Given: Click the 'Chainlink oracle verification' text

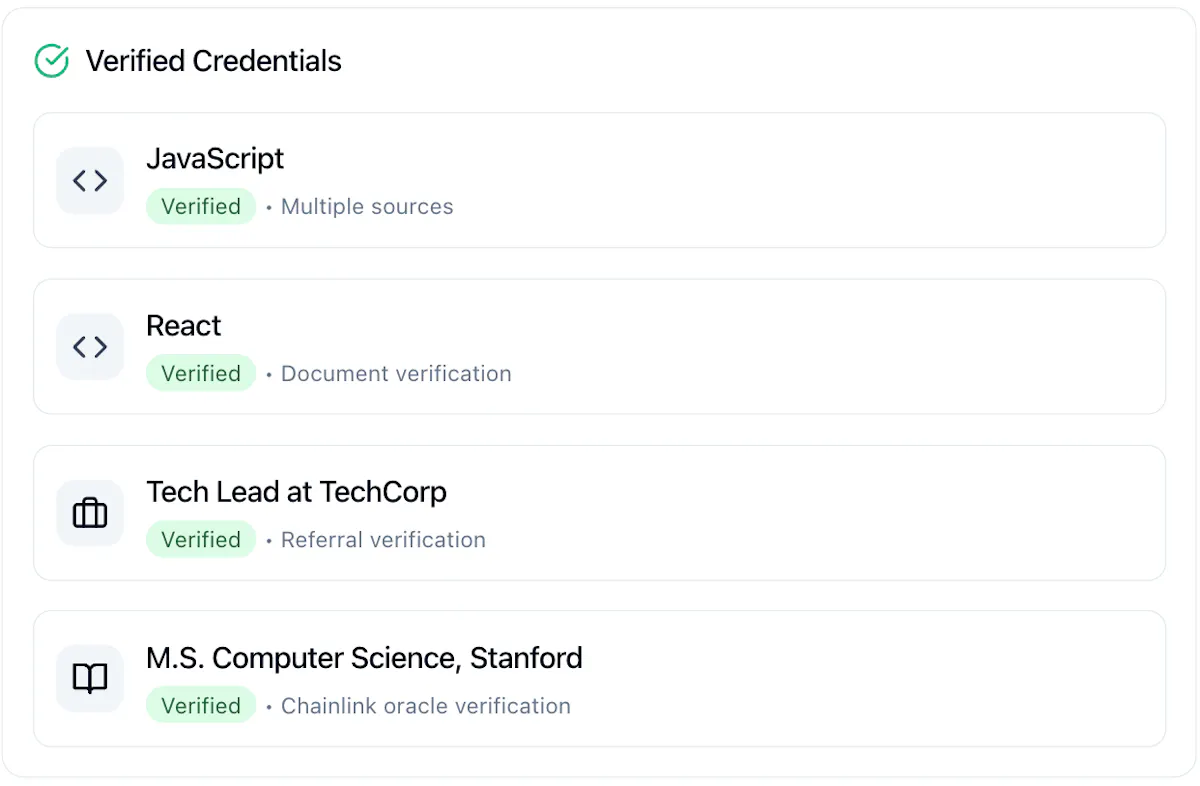Looking at the screenshot, I should tap(426, 706).
